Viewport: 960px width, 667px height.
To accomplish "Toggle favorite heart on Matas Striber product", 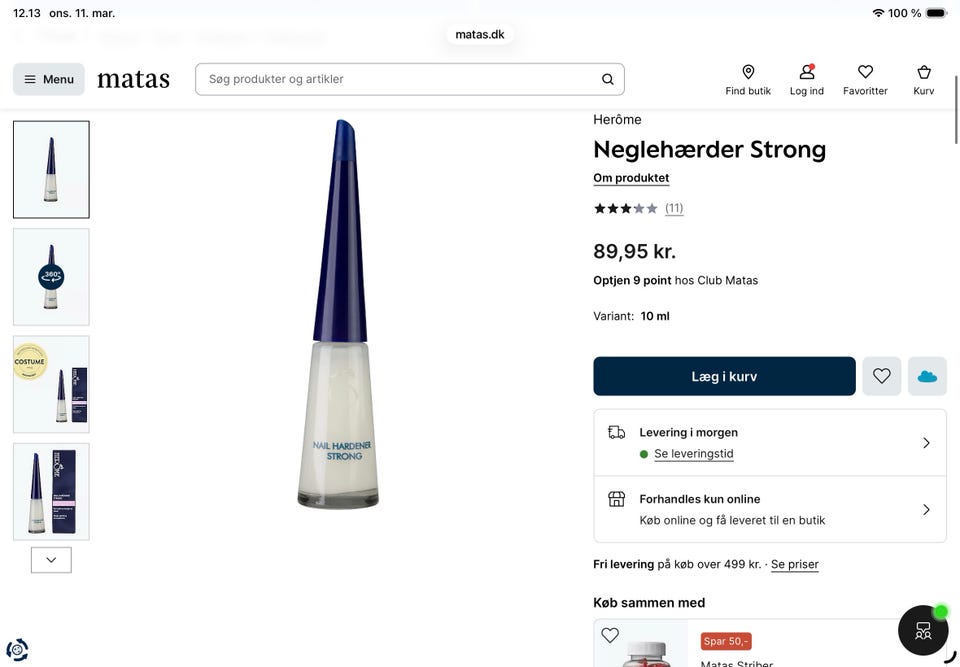I will tap(610, 635).
